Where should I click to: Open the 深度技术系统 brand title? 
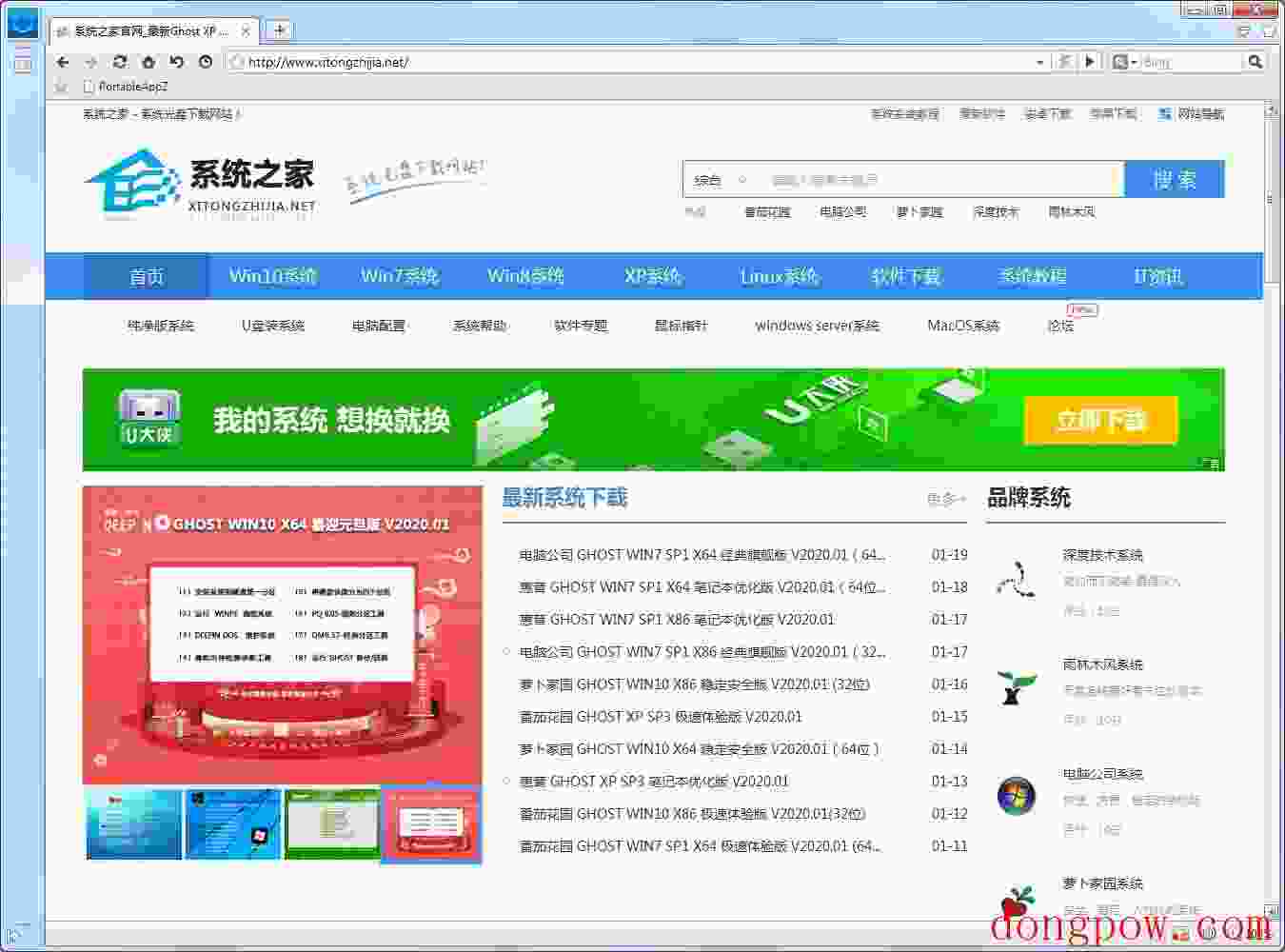(1103, 555)
